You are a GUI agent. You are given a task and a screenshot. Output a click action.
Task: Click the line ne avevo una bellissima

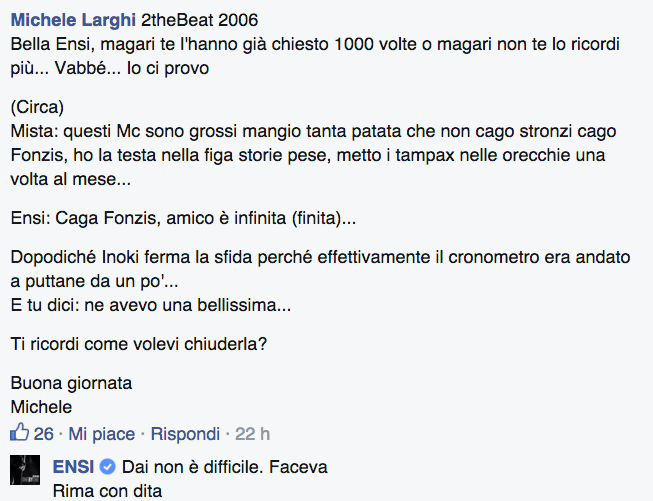151,305
